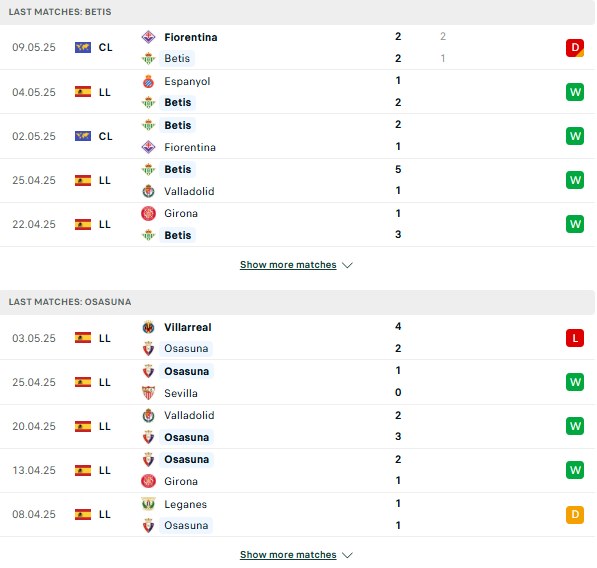This screenshot has width=597, height=568.
Task: Click the green W badge for Osasuna-Girona
Action: coord(575,470)
